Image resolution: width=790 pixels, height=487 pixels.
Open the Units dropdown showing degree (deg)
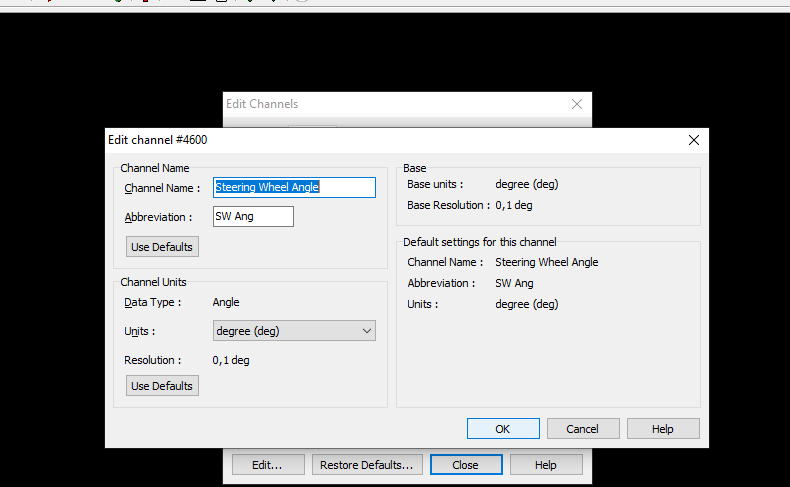click(294, 331)
